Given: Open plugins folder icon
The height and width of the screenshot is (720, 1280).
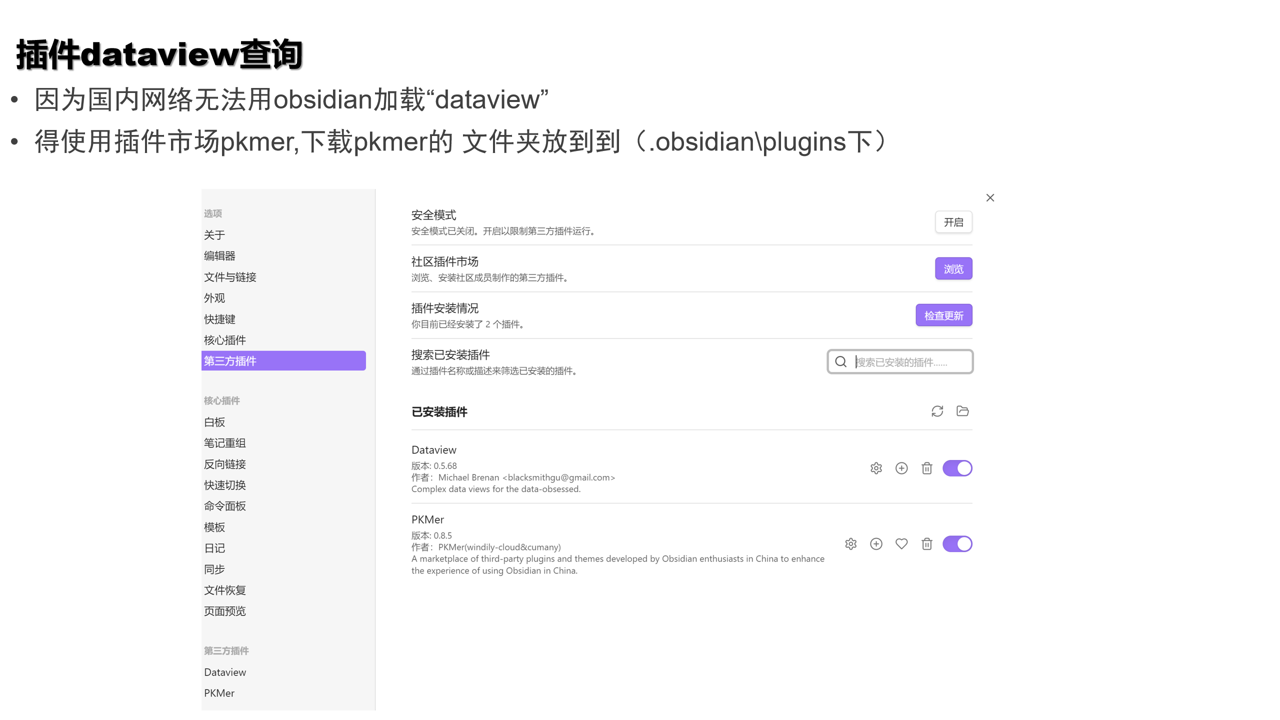Looking at the screenshot, I should (x=963, y=411).
